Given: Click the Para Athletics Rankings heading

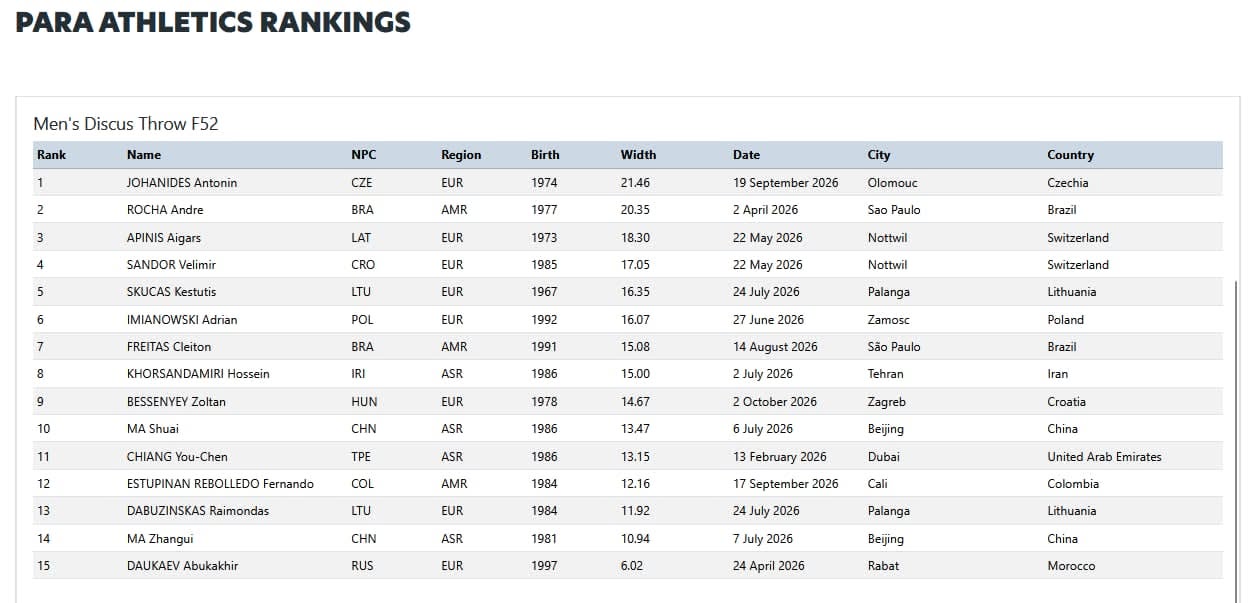Looking at the screenshot, I should [x=213, y=21].
